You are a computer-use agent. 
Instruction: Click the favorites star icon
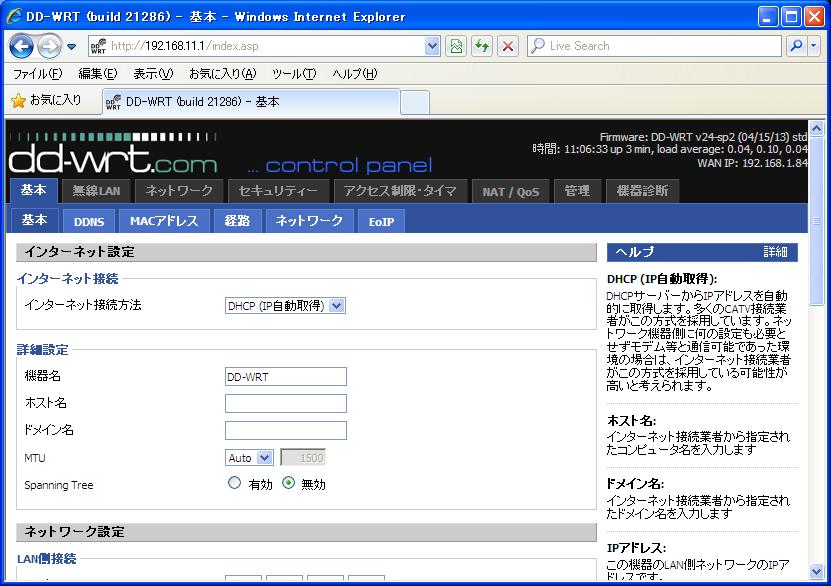tap(19, 101)
